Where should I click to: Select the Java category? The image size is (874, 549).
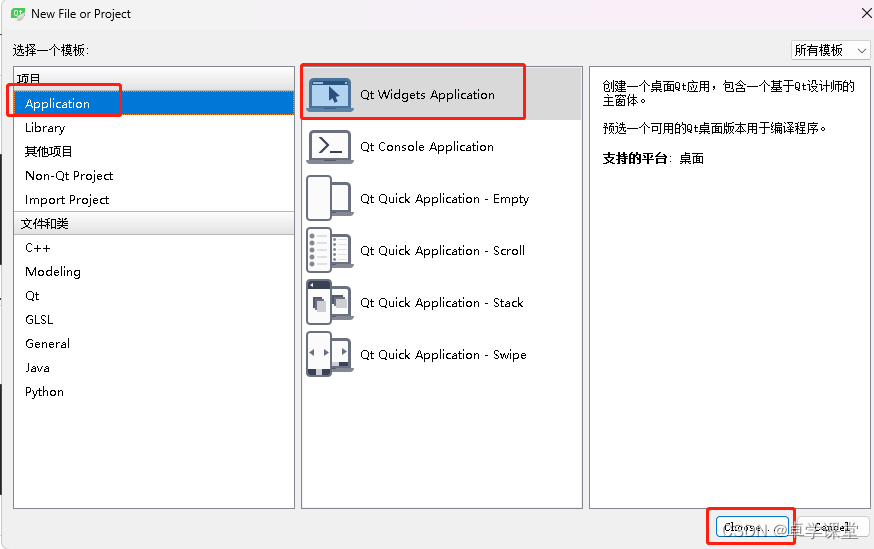coord(154,368)
